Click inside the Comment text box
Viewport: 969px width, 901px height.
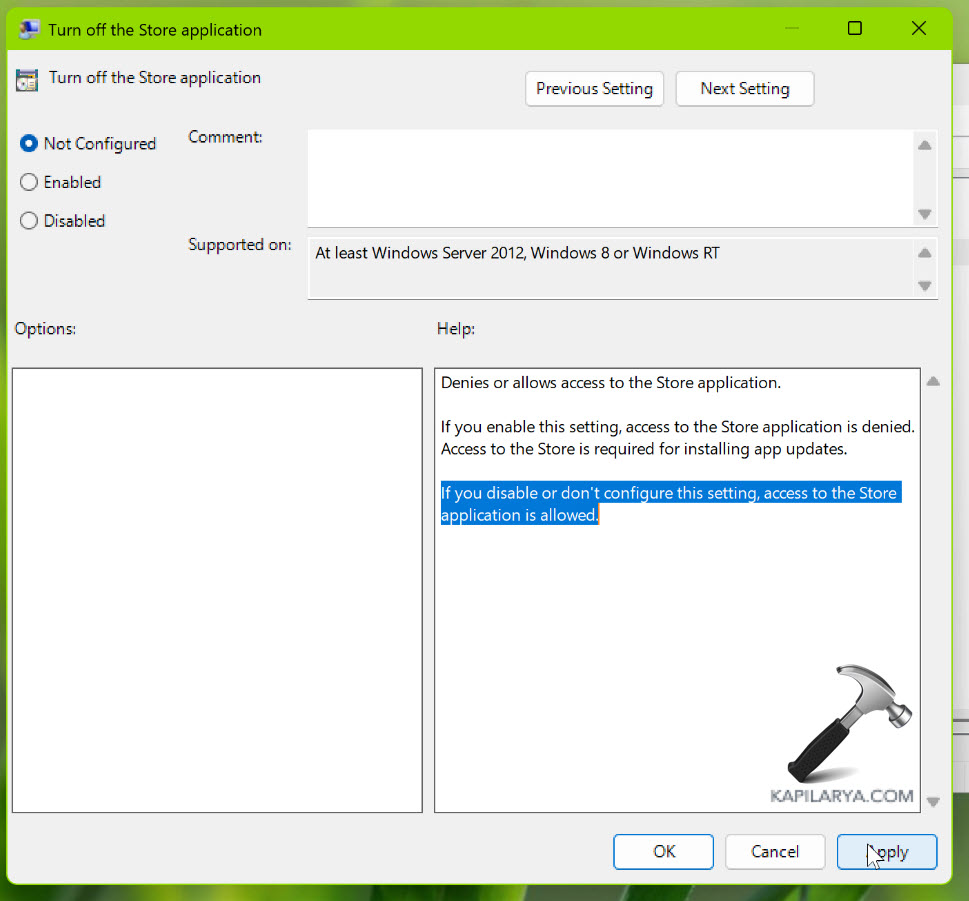(608, 177)
